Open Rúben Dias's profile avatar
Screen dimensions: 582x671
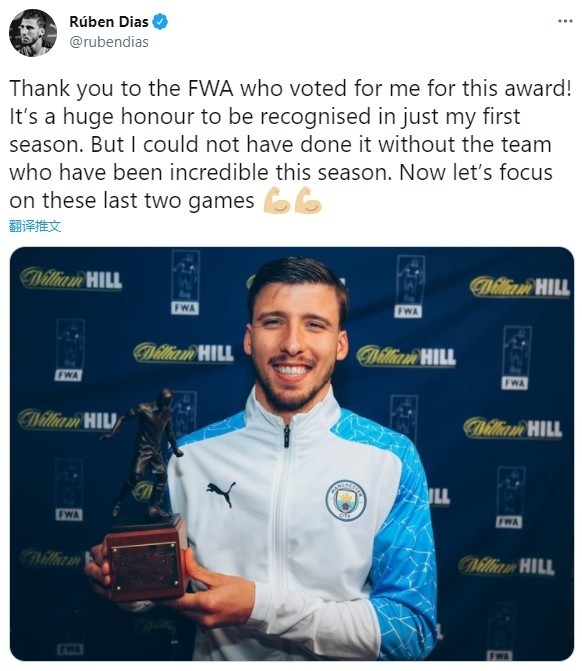click(33, 33)
